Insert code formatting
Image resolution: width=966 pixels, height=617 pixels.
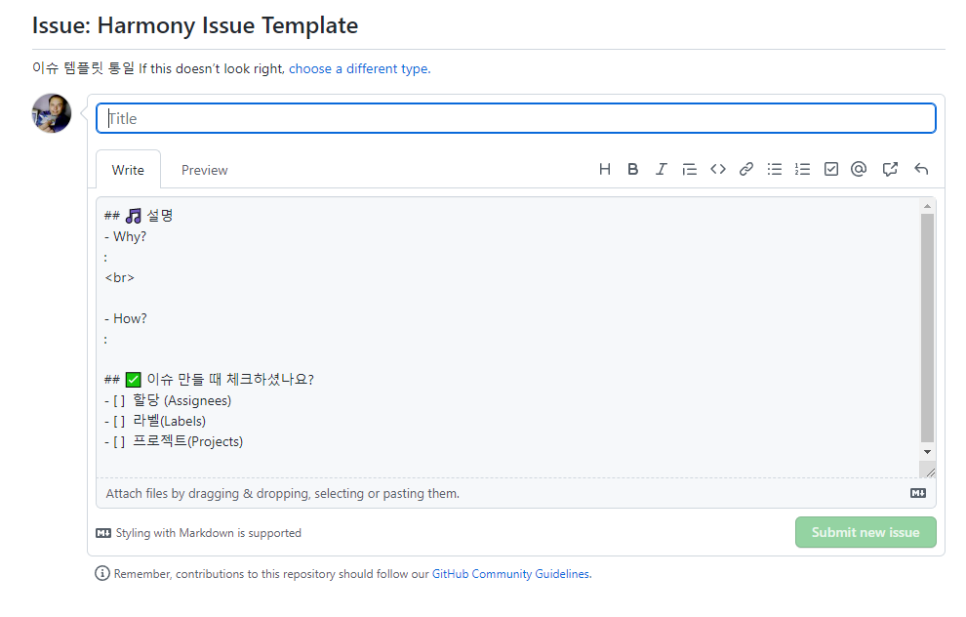pos(718,169)
